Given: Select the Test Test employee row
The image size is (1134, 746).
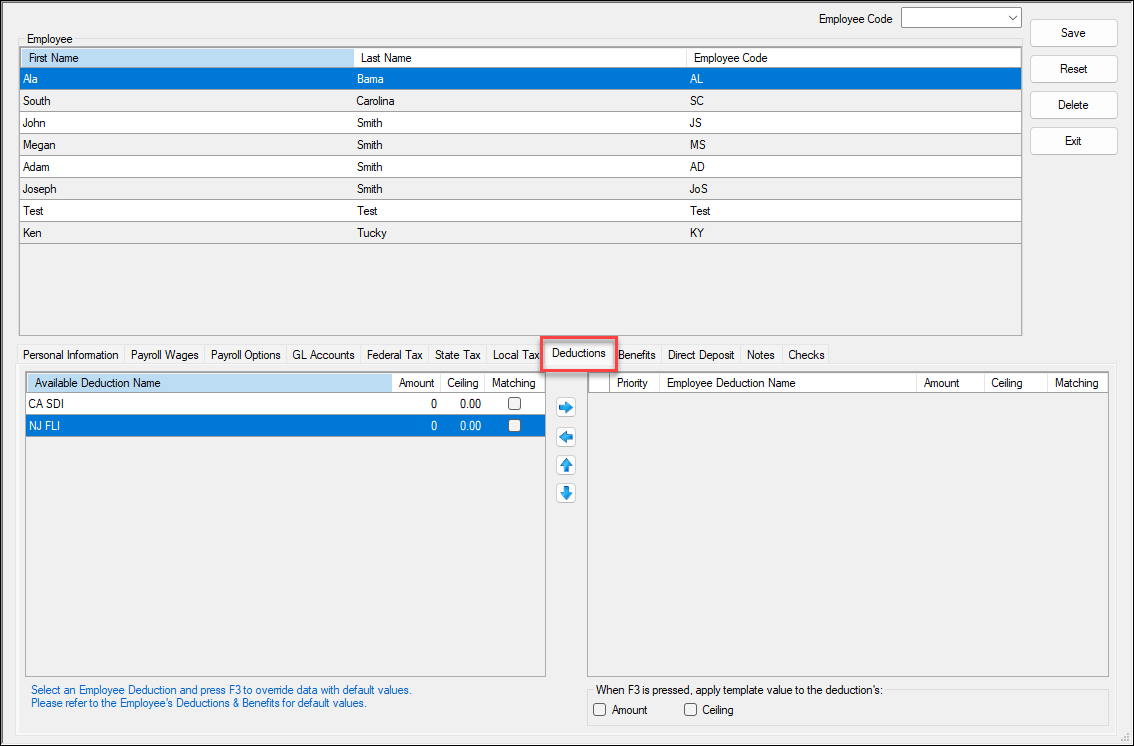Looking at the screenshot, I should [x=520, y=211].
